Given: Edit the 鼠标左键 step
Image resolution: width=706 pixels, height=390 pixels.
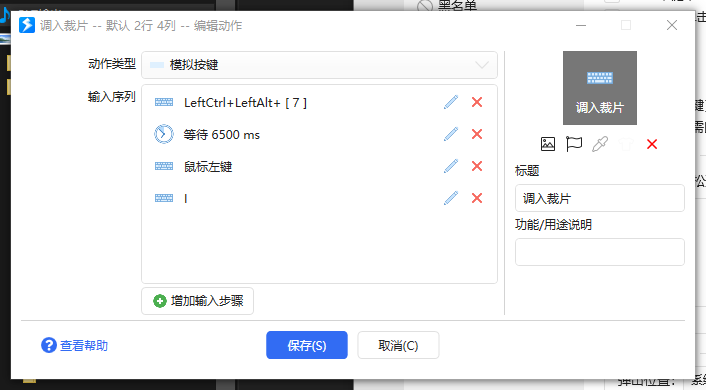Looking at the screenshot, I should [451, 166].
